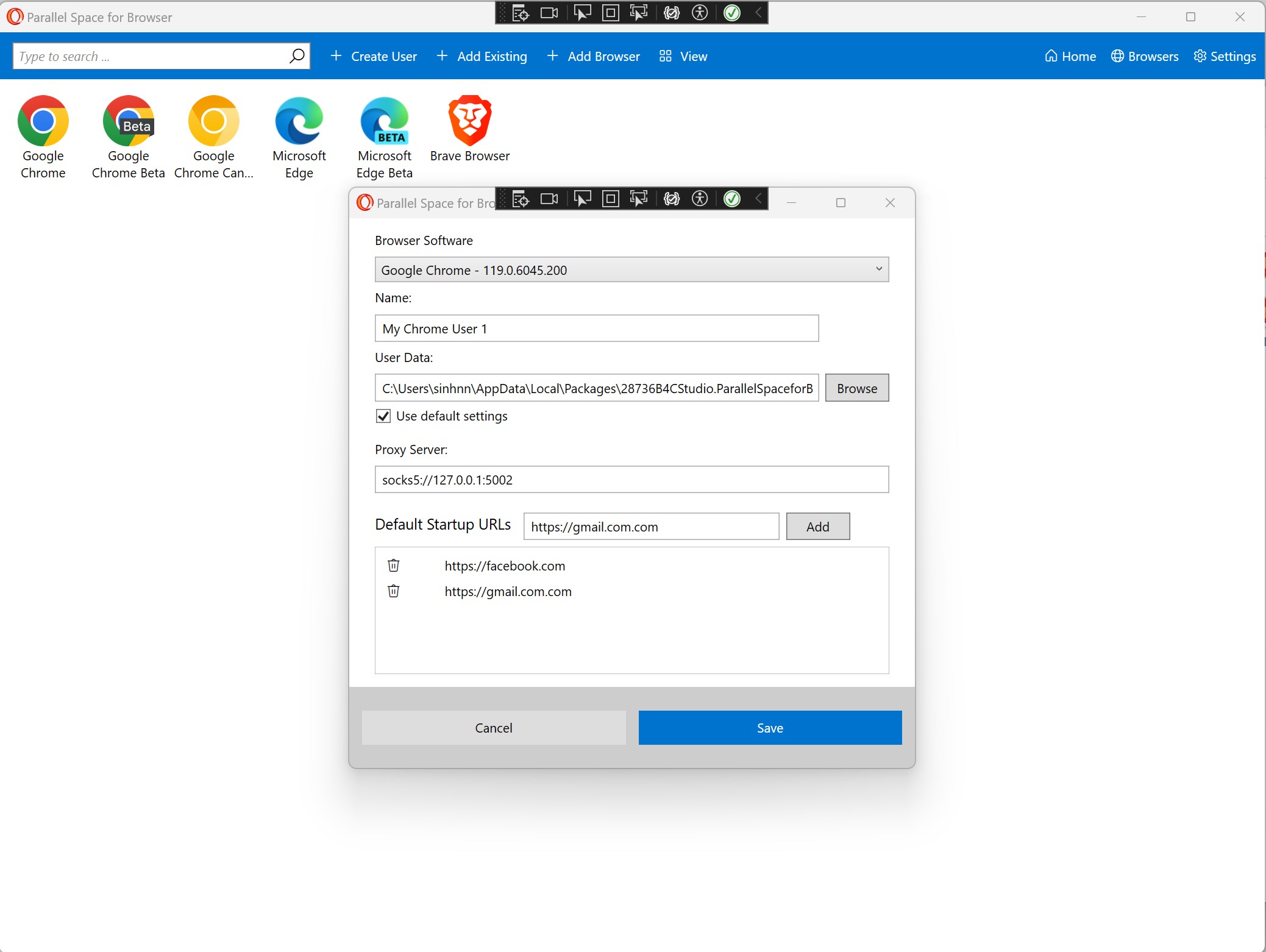Viewport: 1266px width, 952px height.
Task: Focus the Proxy Server input field
Action: click(631, 480)
